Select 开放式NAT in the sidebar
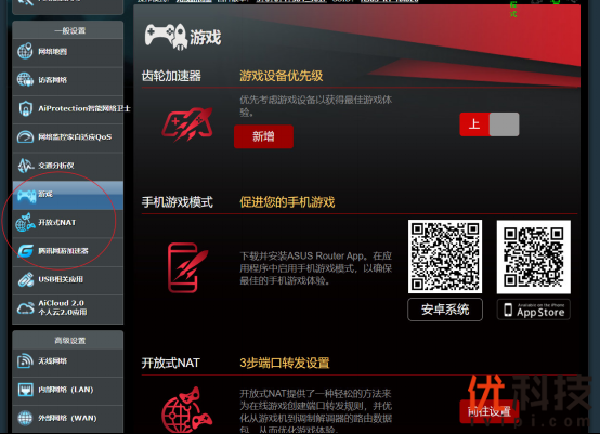The height and width of the screenshot is (434, 600). (62, 222)
